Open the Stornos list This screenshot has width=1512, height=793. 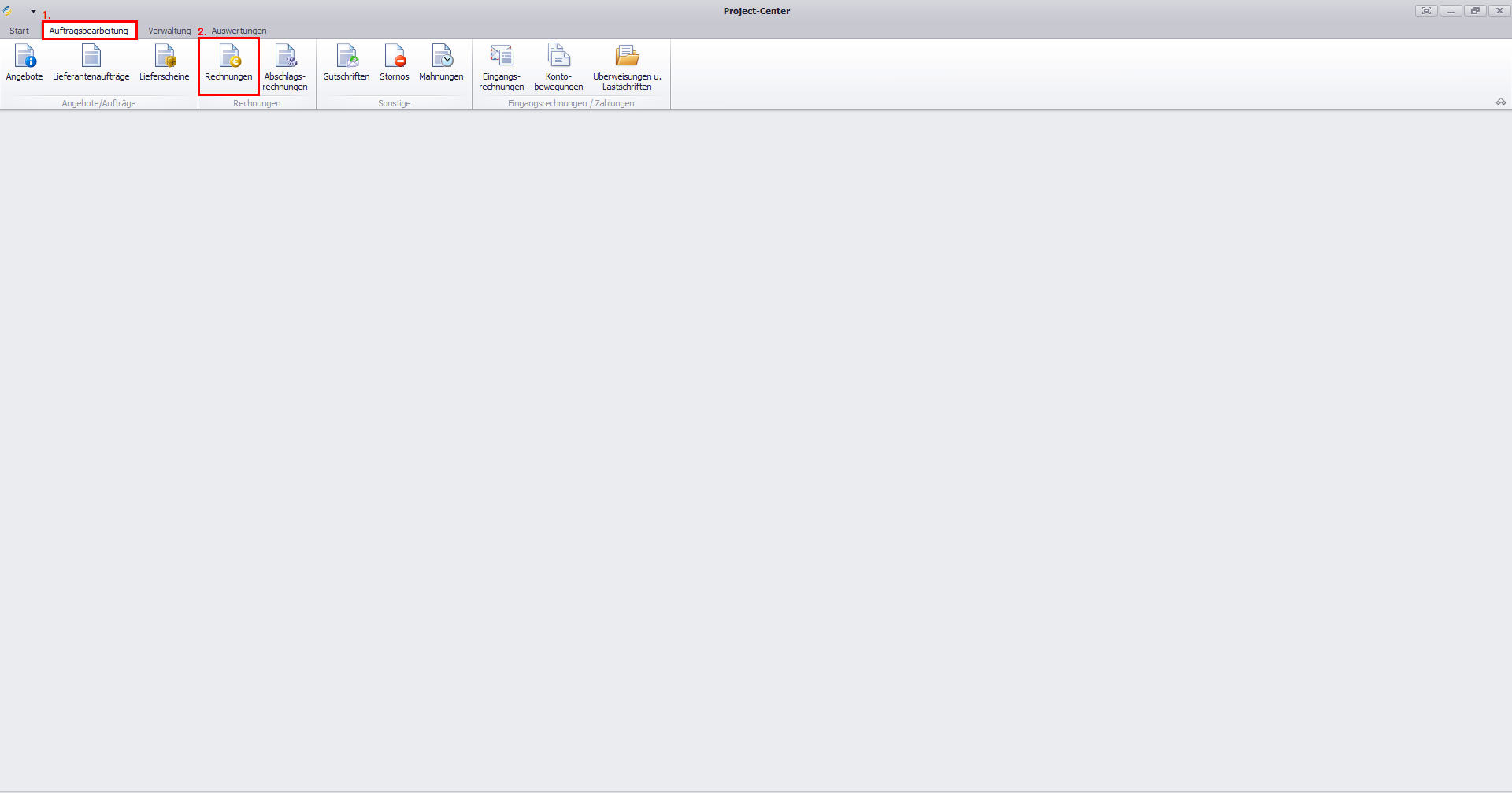[x=395, y=63]
